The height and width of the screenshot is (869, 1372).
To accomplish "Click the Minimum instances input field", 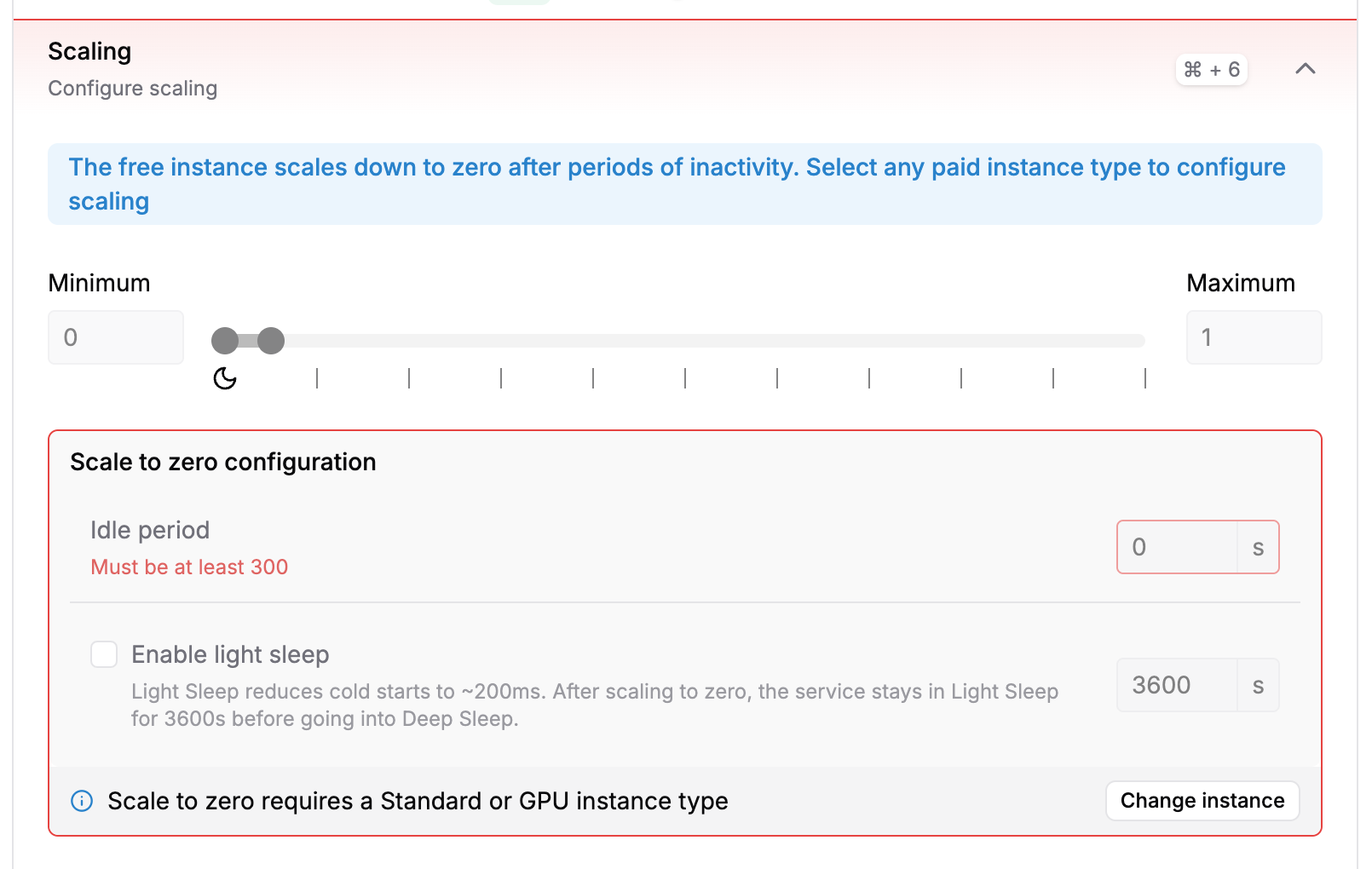I will [x=116, y=337].
